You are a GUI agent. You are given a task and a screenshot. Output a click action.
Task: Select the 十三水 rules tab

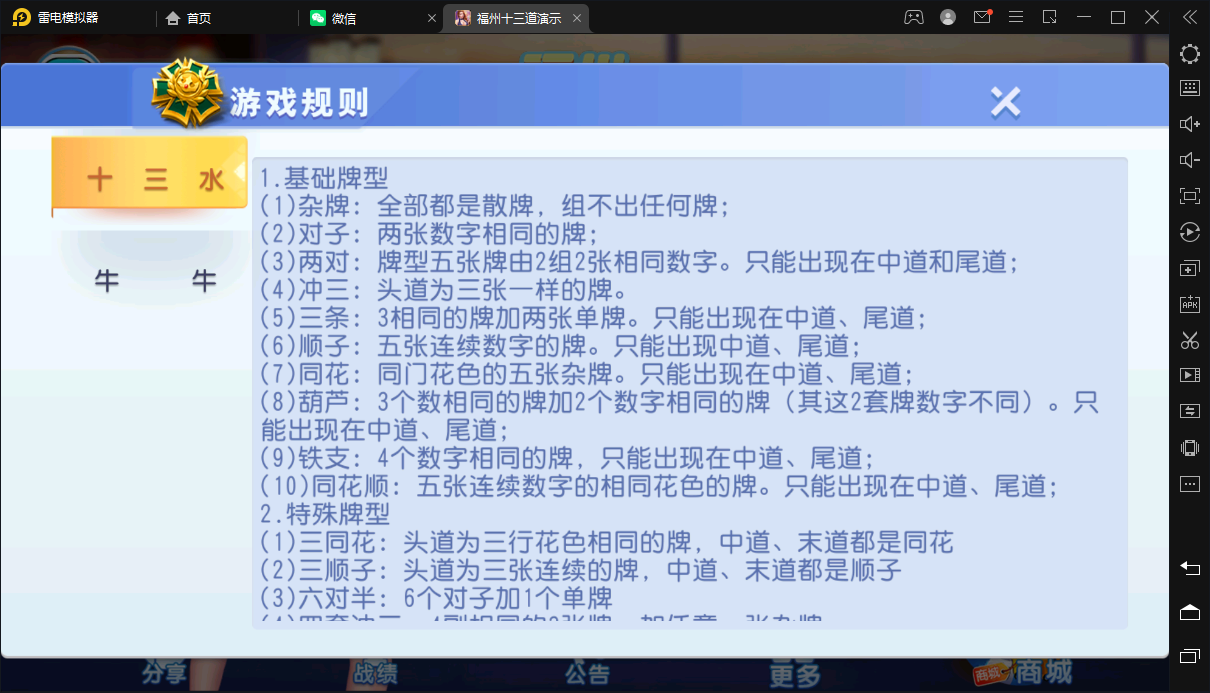click(x=150, y=179)
